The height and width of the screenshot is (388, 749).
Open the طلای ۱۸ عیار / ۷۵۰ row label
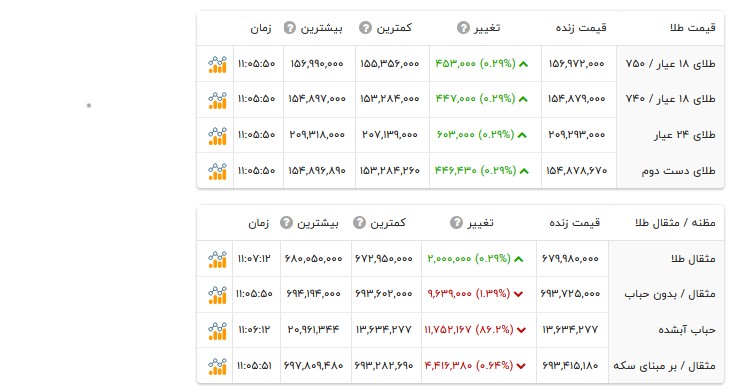pos(671,64)
